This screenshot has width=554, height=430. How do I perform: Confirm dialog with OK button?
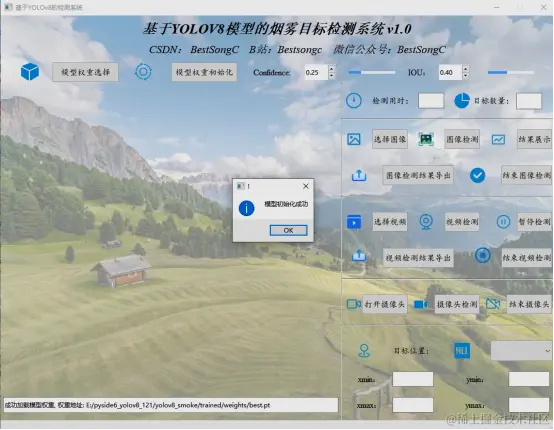click(x=288, y=230)
